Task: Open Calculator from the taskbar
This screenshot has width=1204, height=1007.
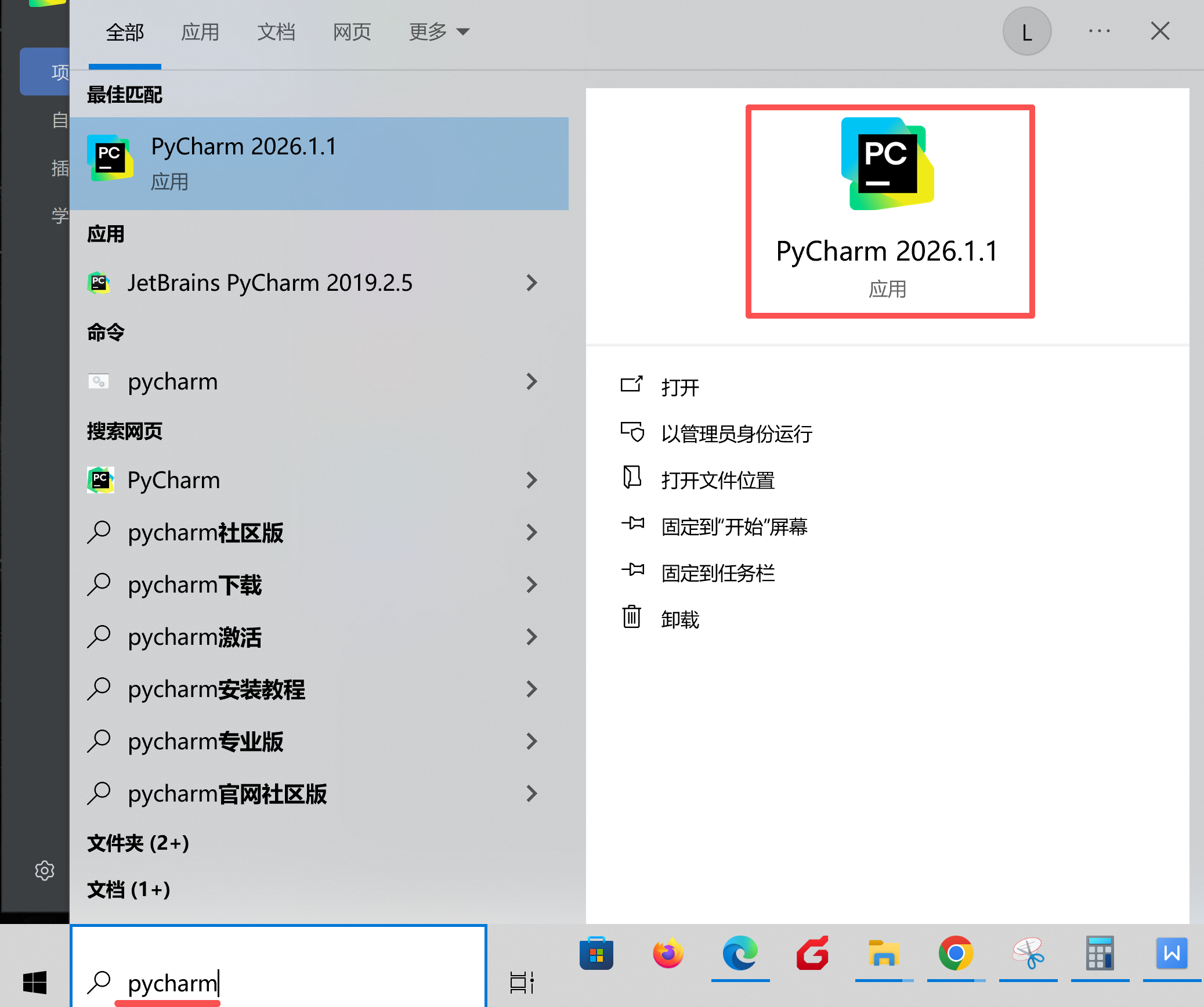Action: [x=1100, y=954]
